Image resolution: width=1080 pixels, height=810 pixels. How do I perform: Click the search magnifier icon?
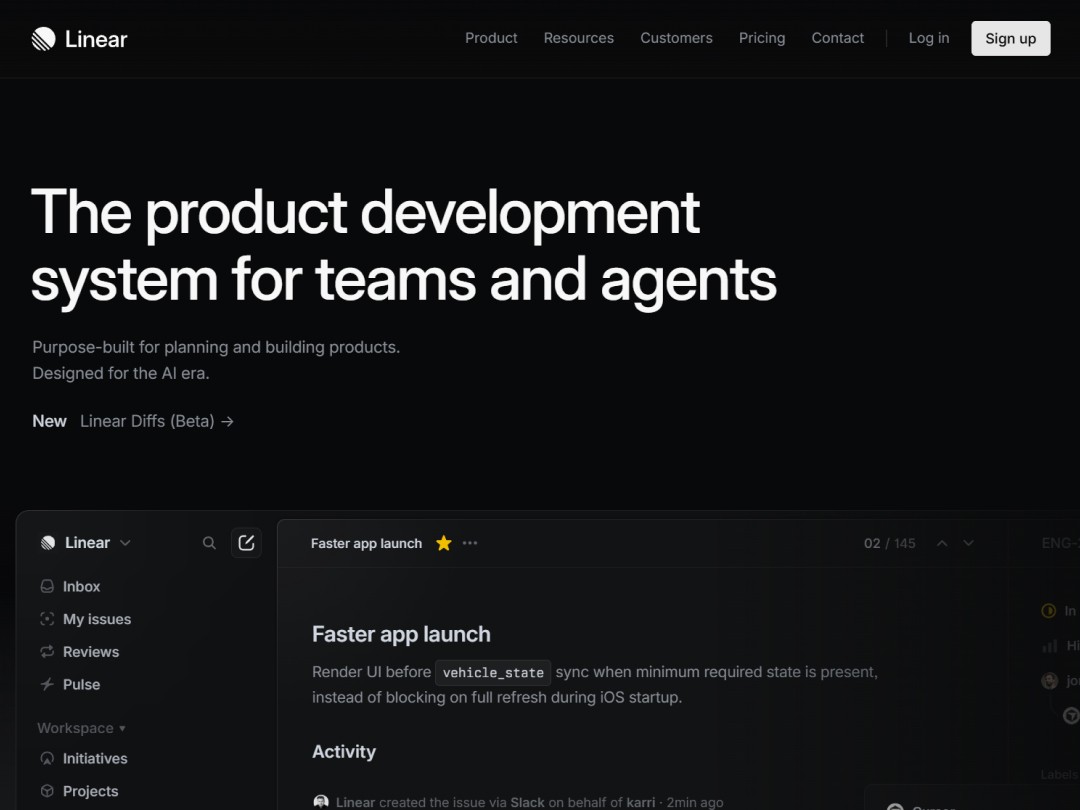209,543
